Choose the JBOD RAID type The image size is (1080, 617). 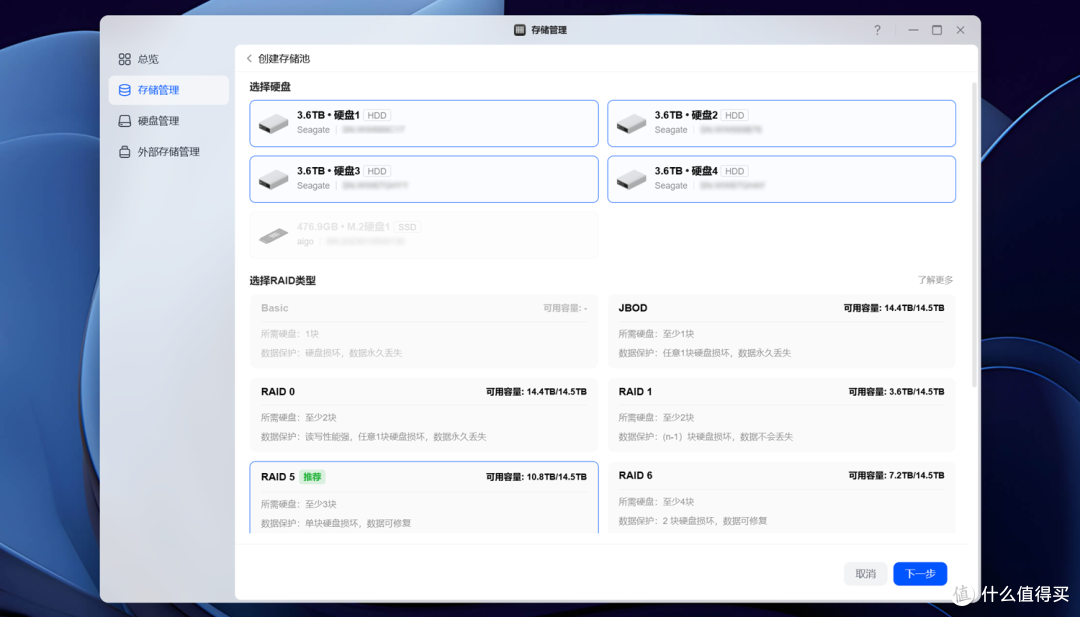781,331
